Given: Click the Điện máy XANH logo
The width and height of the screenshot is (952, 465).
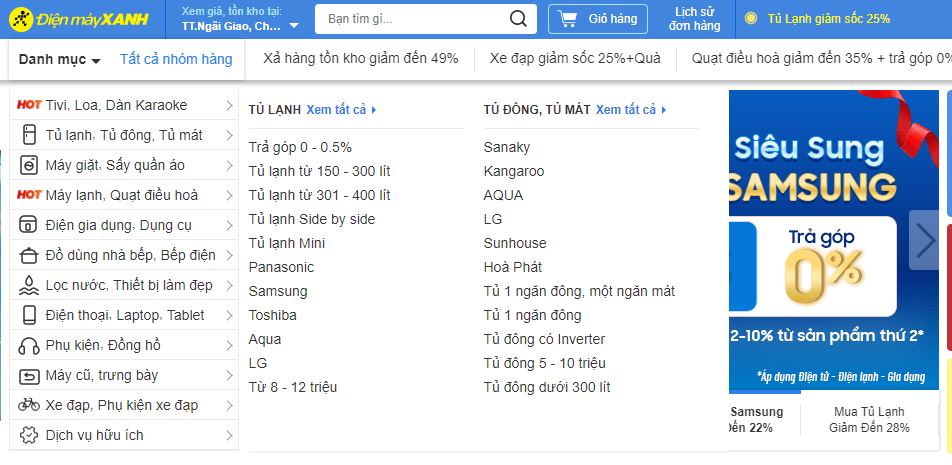Looking at the screenshot, I should click(79, 19).
